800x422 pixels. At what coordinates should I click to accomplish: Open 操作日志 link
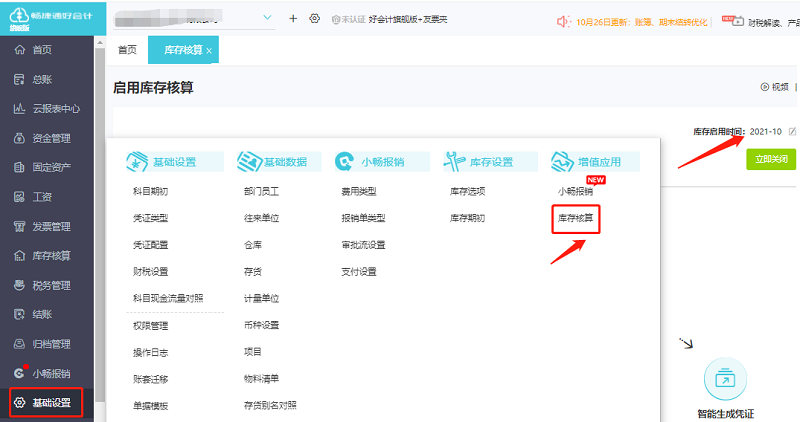(x=151, y=353)
